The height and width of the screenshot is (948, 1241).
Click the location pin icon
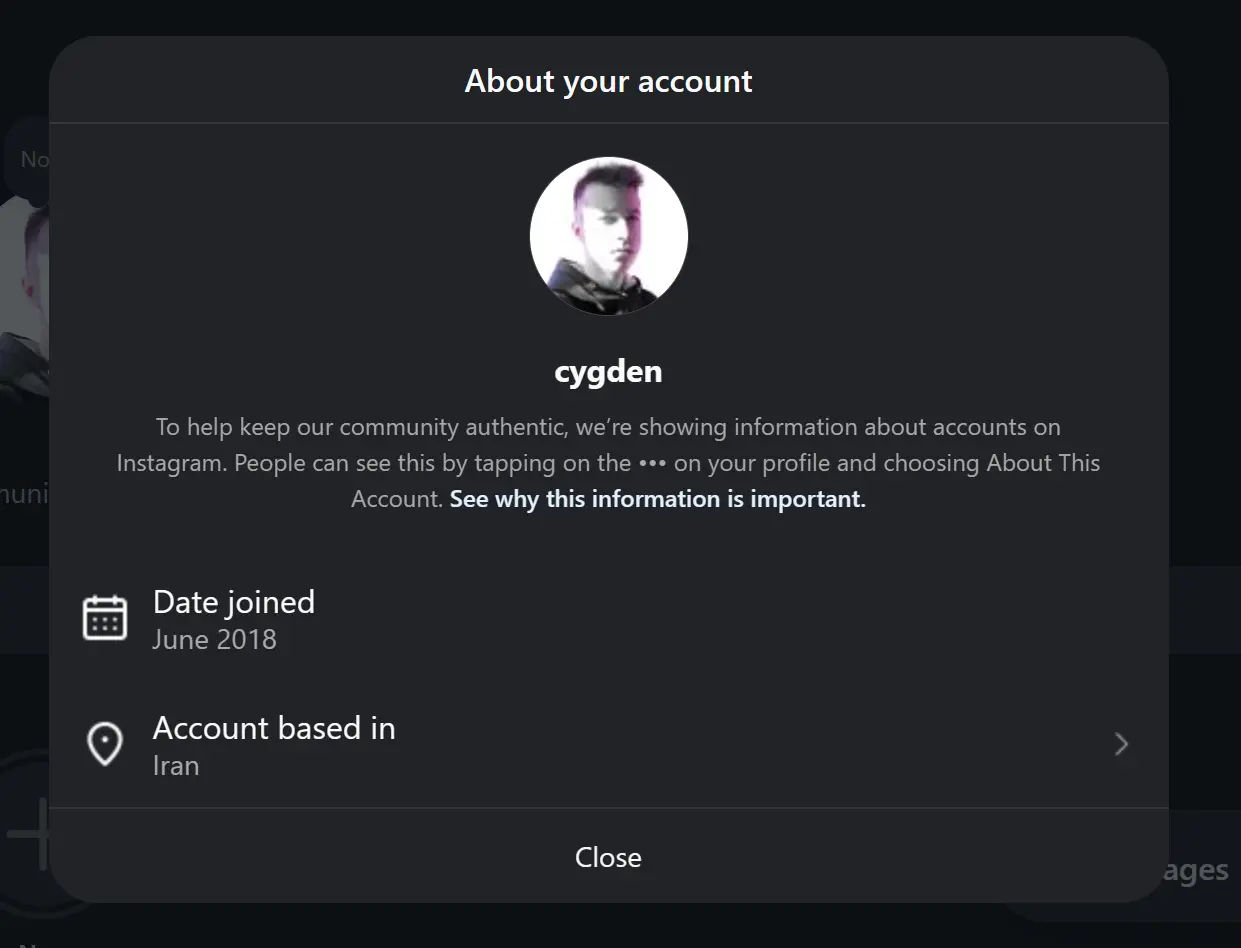[x=105, y=744]
